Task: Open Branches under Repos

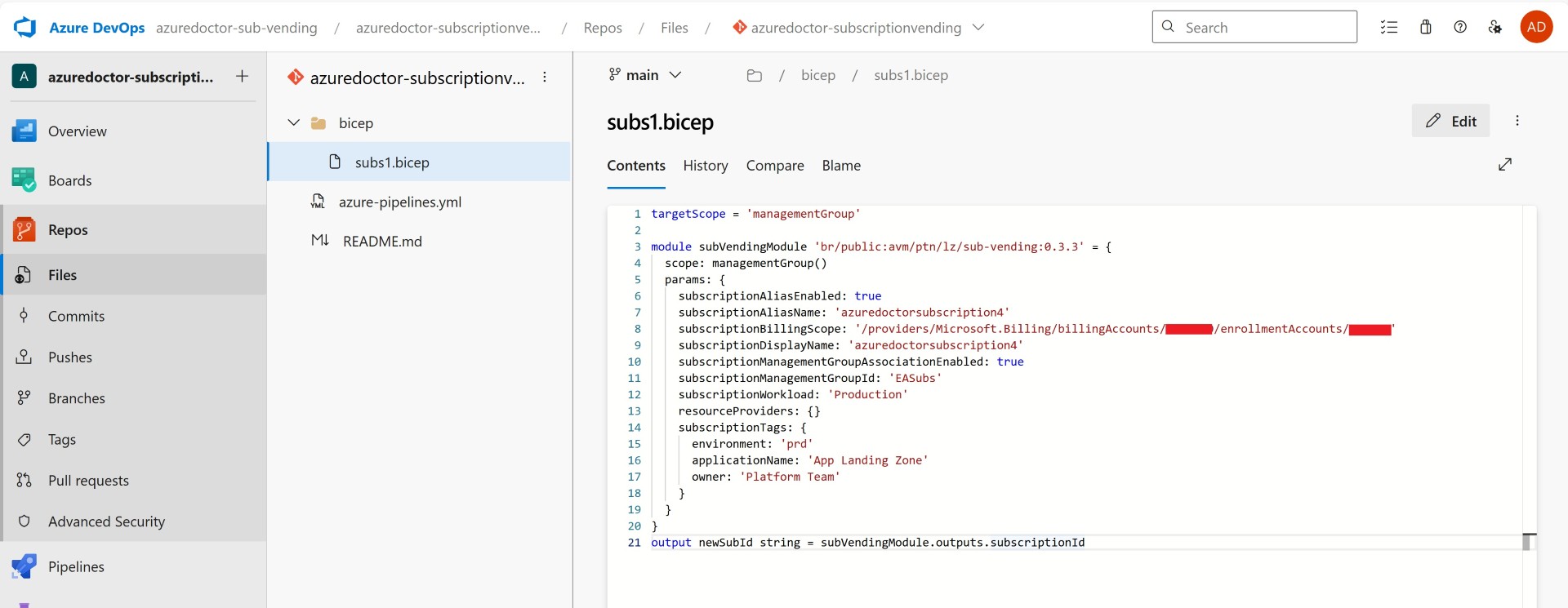Action: click(134, 398)
